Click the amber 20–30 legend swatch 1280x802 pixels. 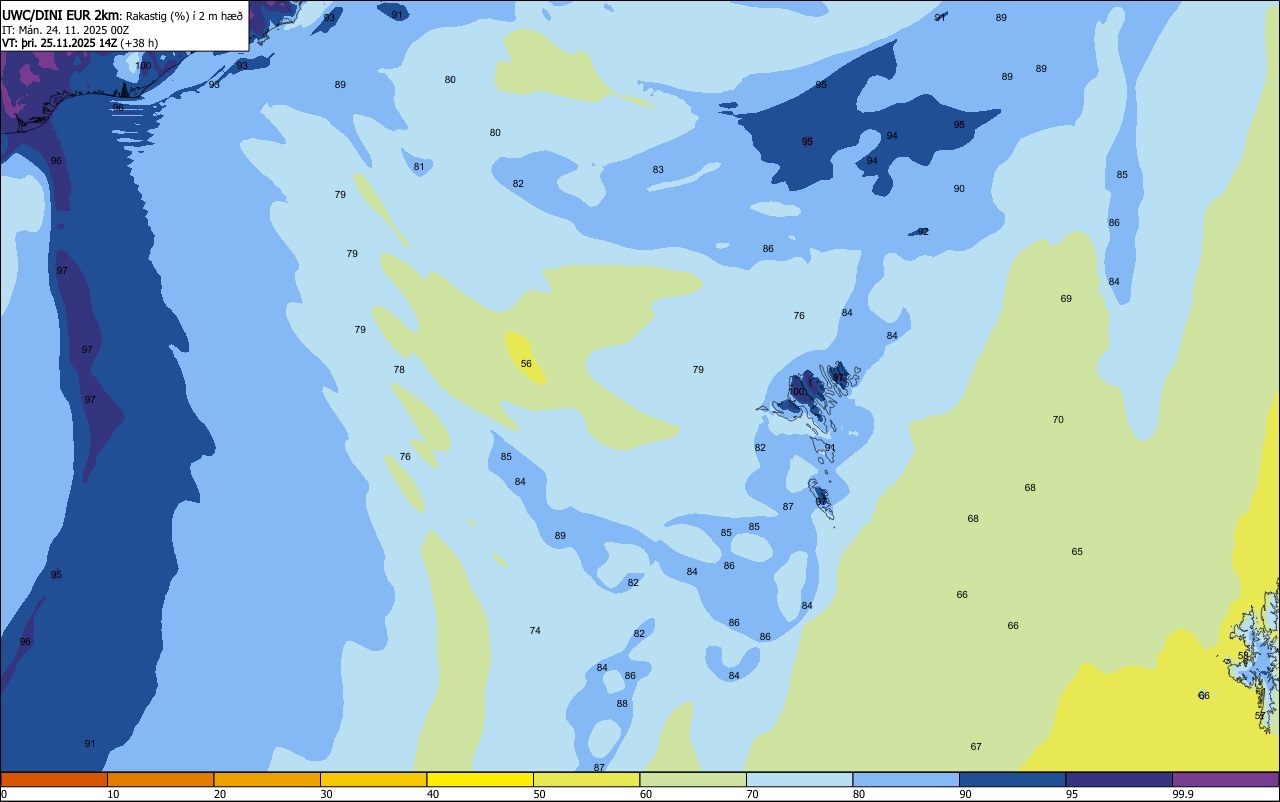coord(267,779)
